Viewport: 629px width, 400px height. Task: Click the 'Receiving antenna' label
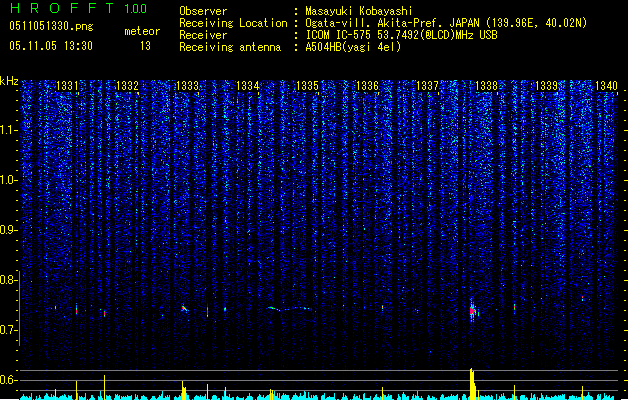coord(230,47)
